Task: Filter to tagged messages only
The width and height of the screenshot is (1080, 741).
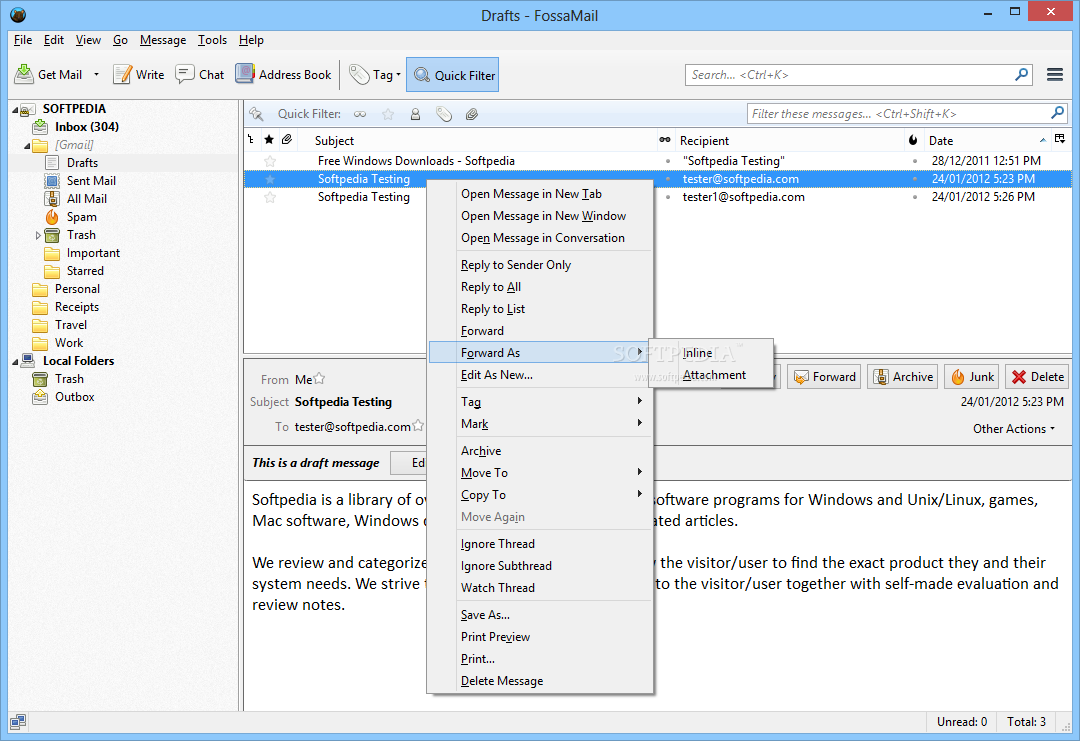Action: tap(444, 114)
